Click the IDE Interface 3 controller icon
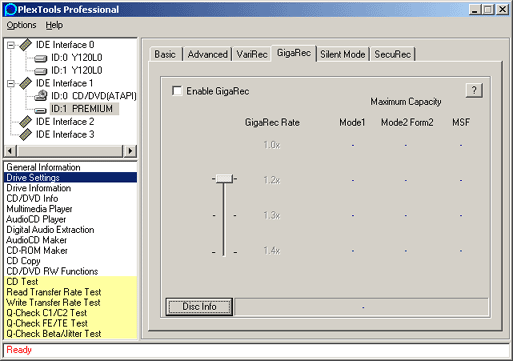 (x=25, y=134)
